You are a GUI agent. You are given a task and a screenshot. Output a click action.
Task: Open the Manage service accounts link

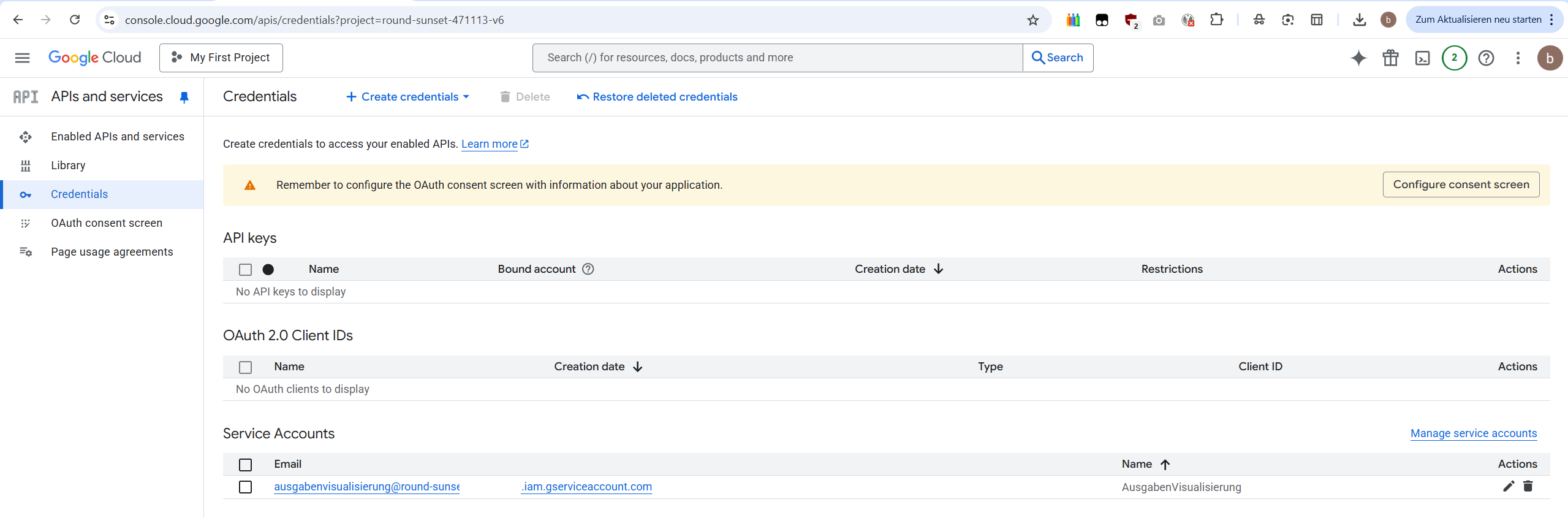point(1473,433)
